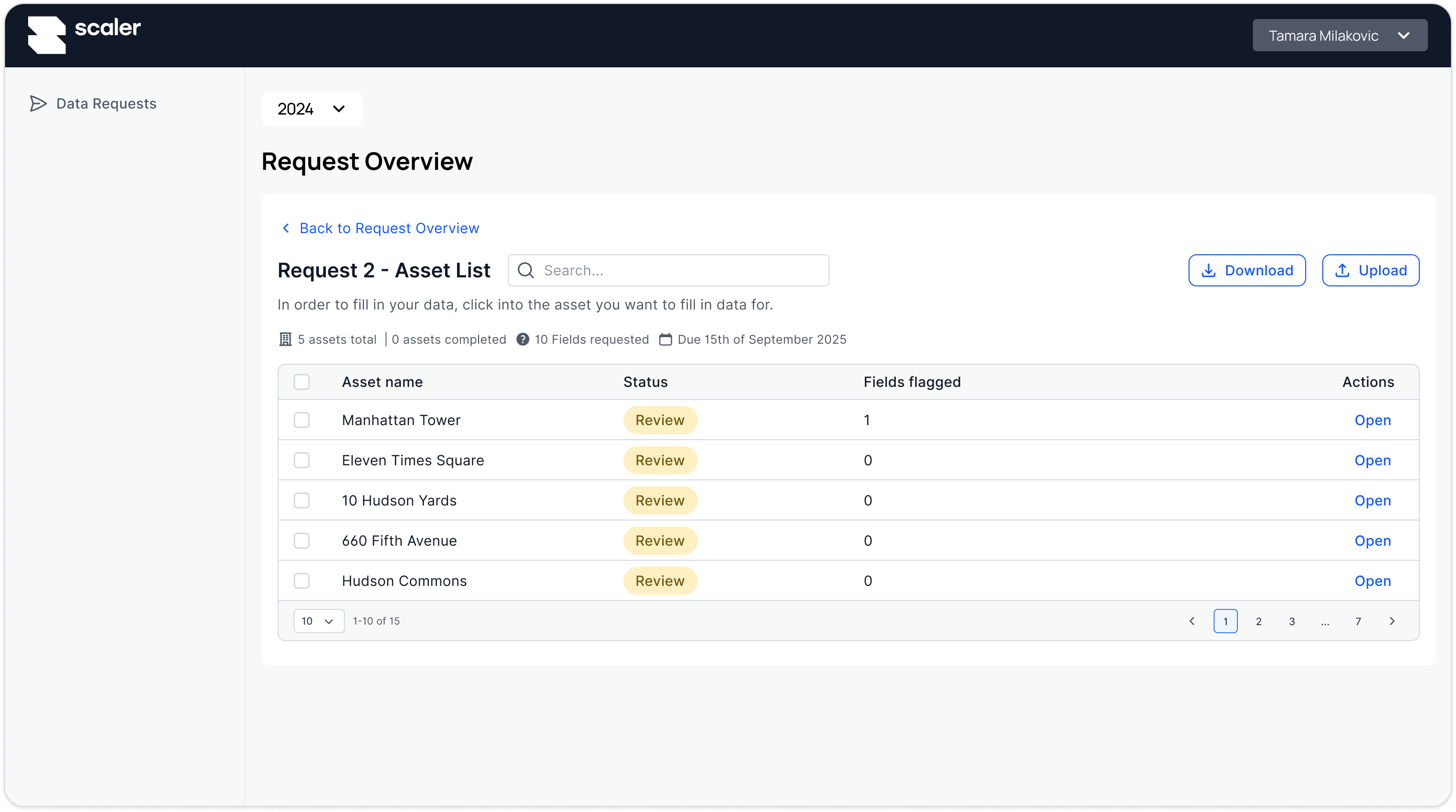Click the Scaler logo icon
Viewport: 1456px width, 812px height.
(46, 35)
